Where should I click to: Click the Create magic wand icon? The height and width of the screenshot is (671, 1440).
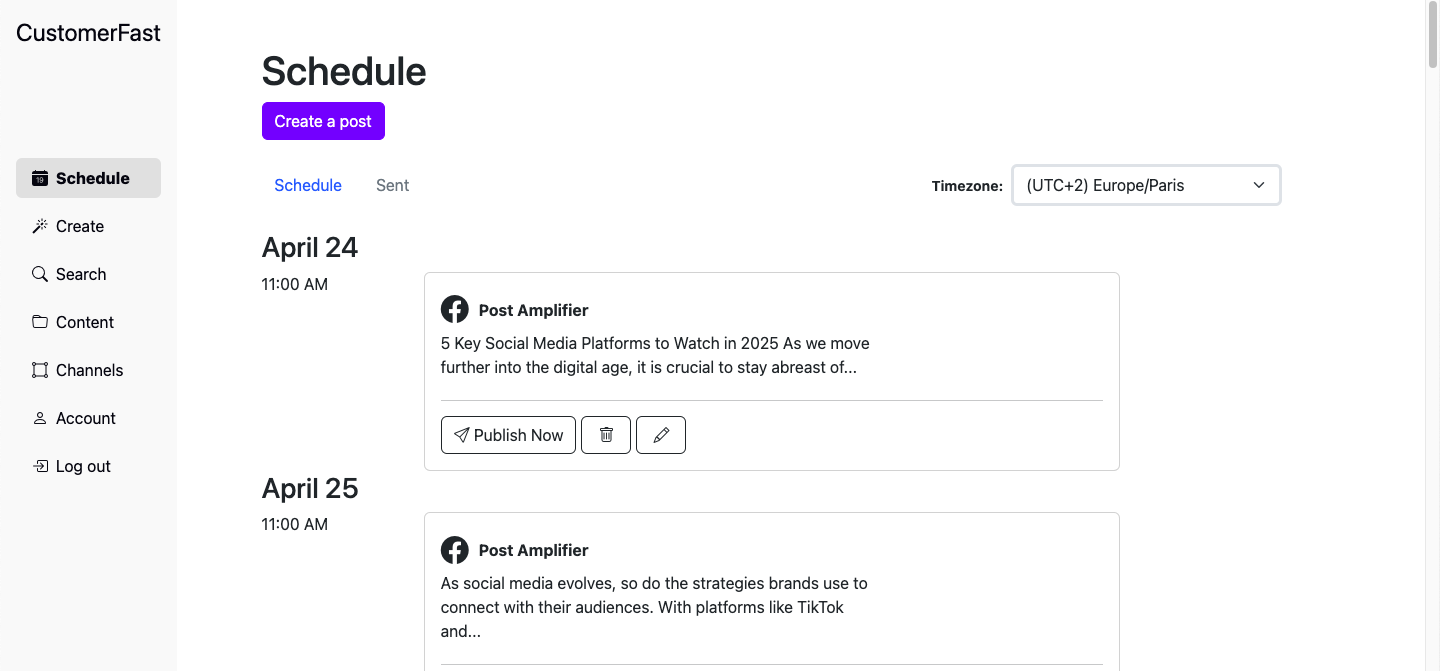[x=40, y=226]
